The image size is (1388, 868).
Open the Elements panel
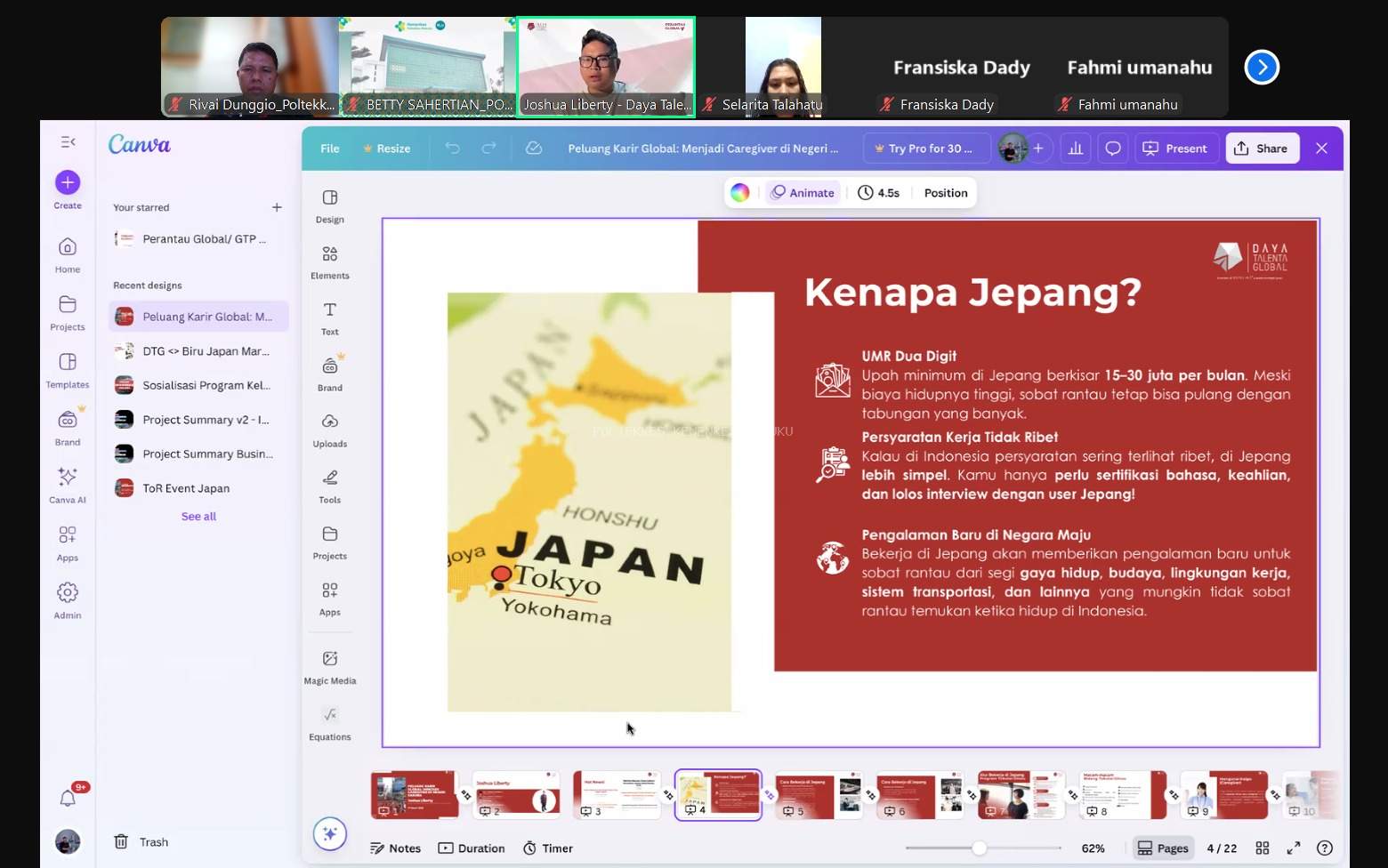tap(329, 261)
